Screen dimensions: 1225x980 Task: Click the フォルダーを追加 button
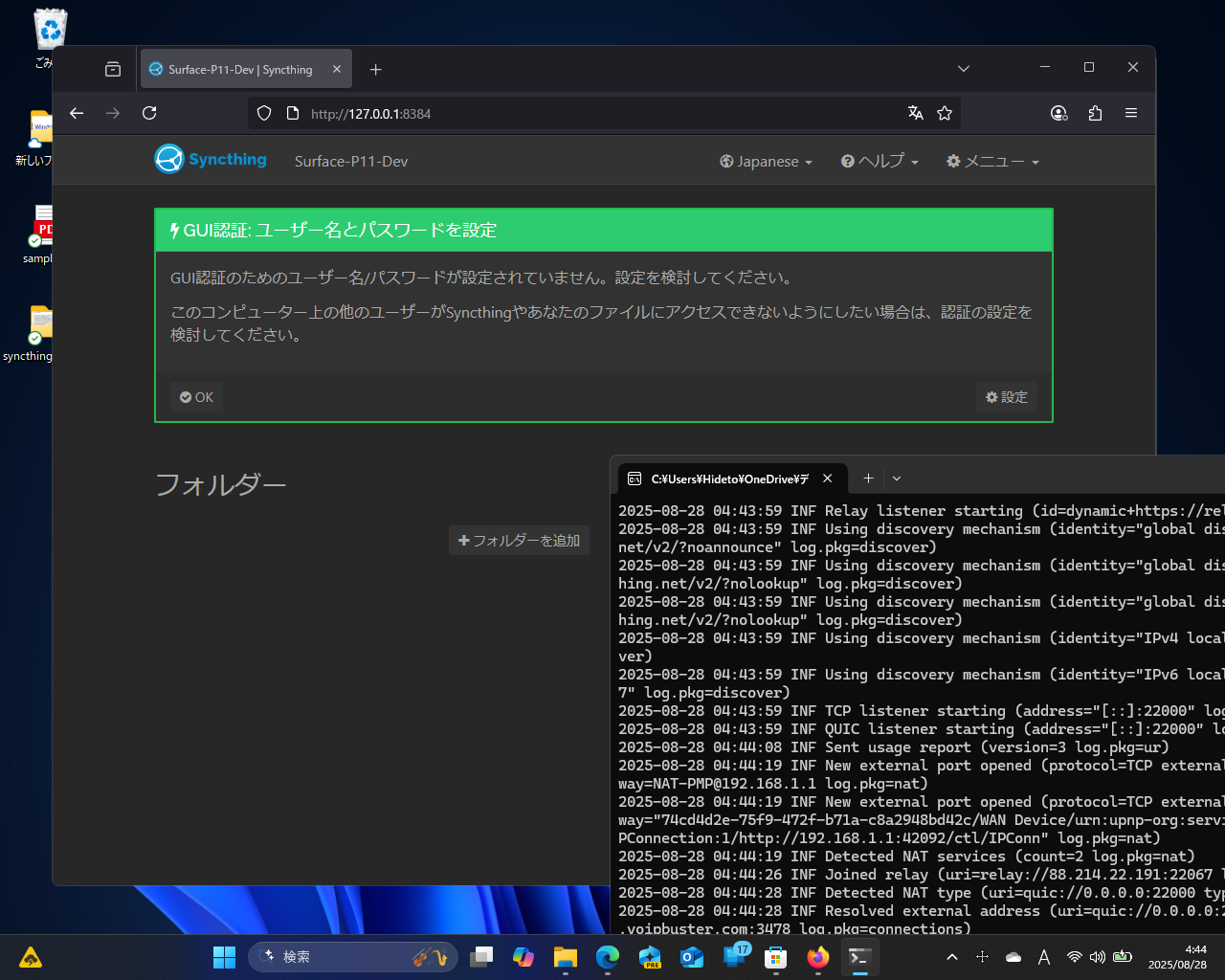[x=519, y=540]
